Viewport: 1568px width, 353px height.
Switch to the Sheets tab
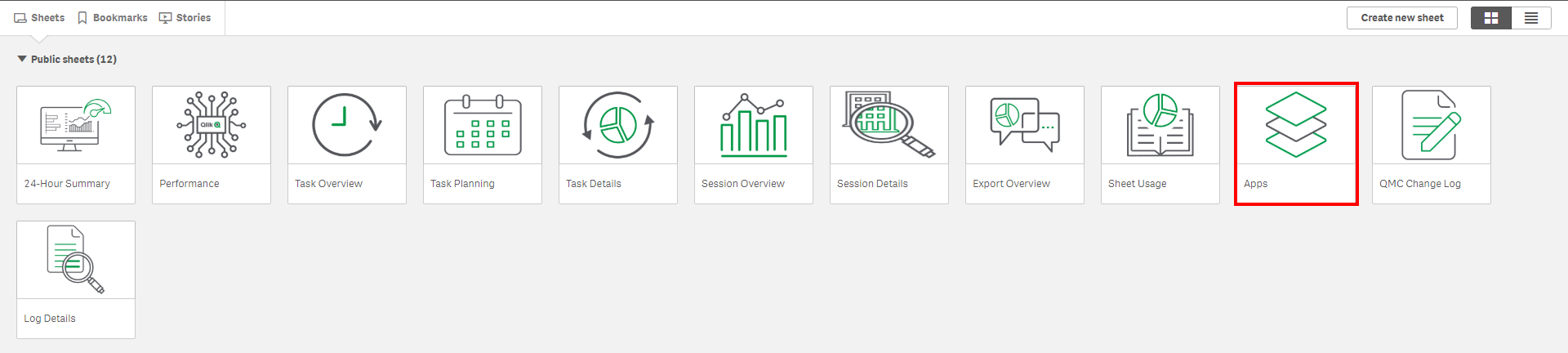pyautogui.click(x=39, y=17)
